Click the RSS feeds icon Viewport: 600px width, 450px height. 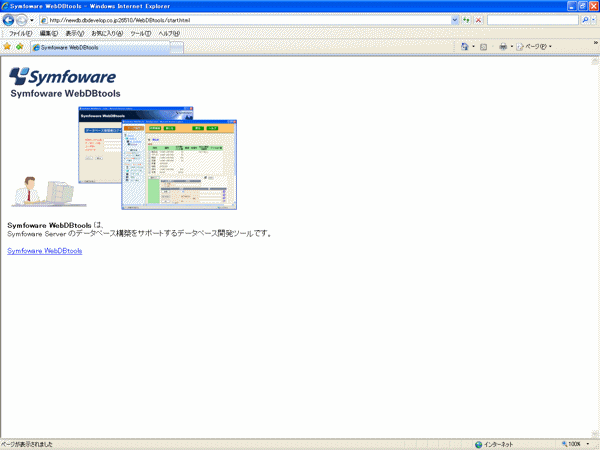click(x=484, y=46)
